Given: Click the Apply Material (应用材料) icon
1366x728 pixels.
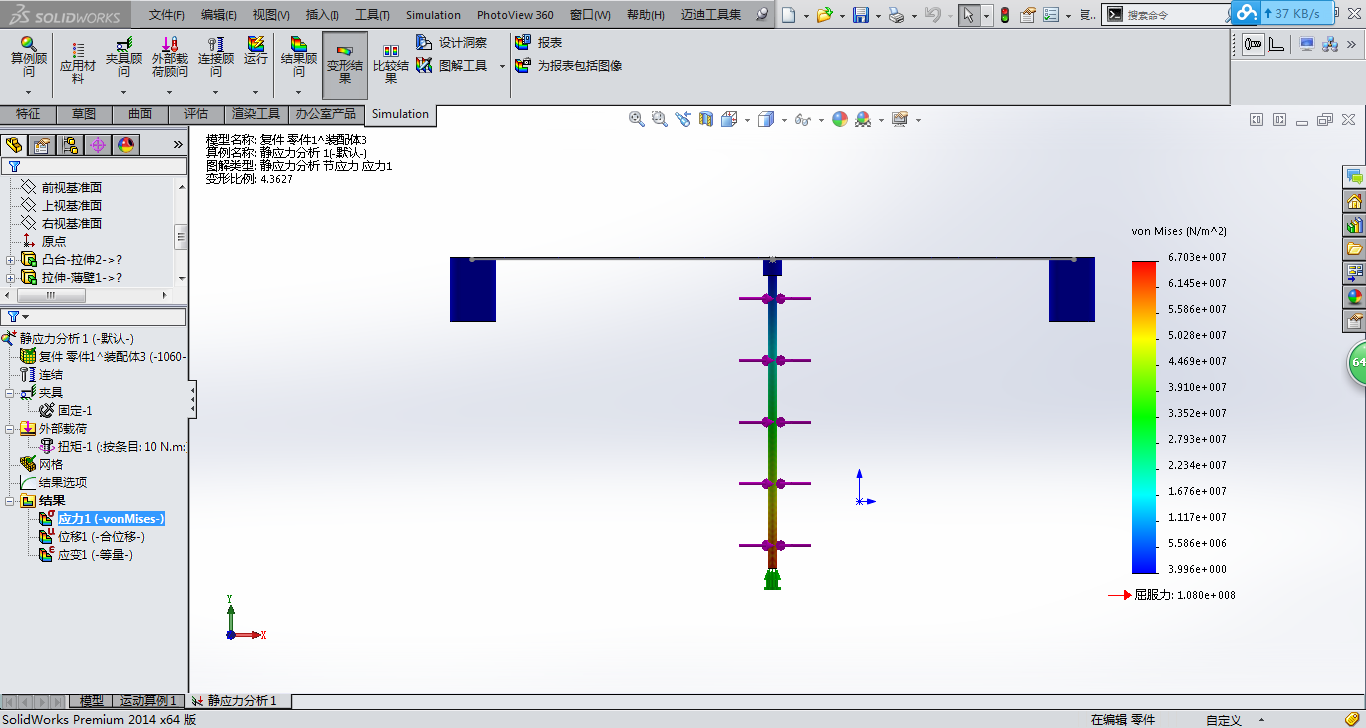Looking at the screenshot, I should pos(77,64).
